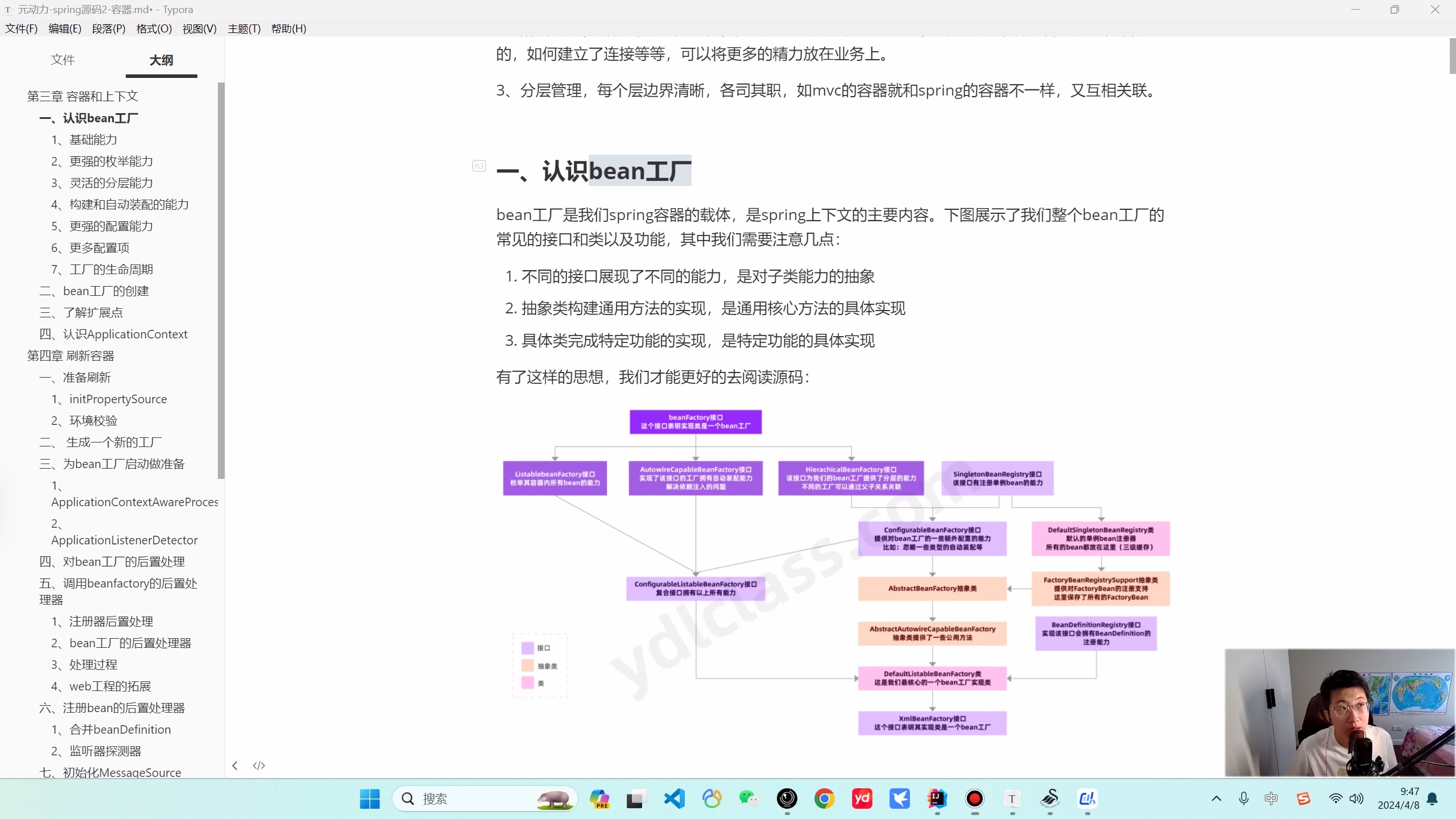Screen dimensions: 1456x819
Task: Switch to the 文件 sidebar tab
Action: click(63, 60)
